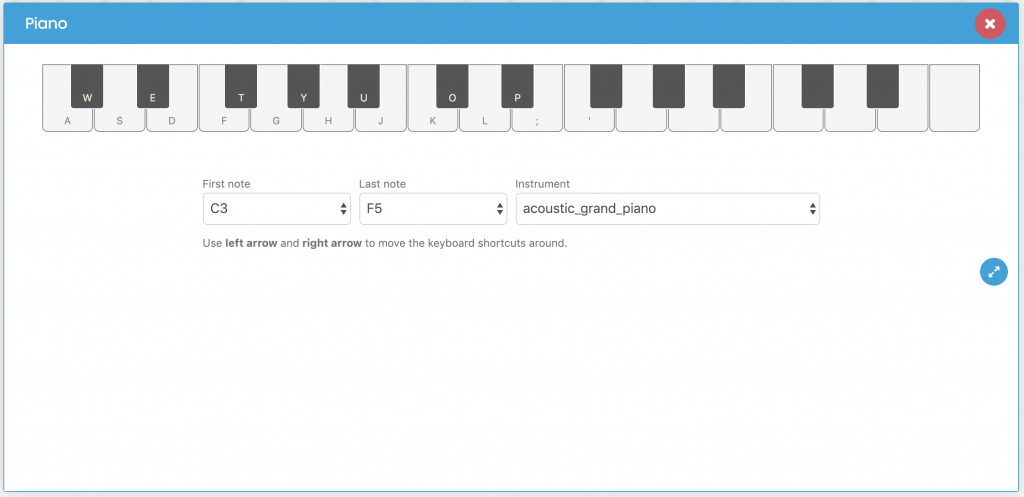Screen dimensions: 1024x497
Task: Play the white piano key labeled H
Action: [x=328, y=120]
